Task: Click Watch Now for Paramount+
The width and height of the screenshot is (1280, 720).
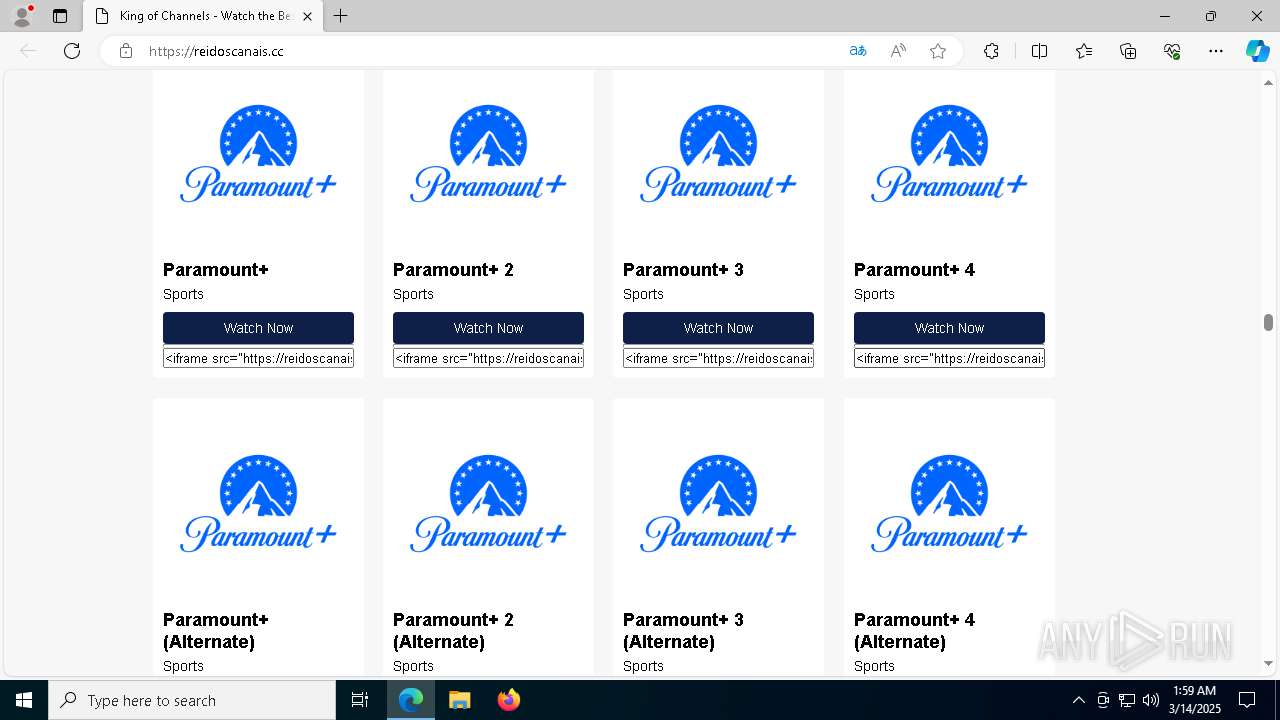Action: tap(258, 328)
